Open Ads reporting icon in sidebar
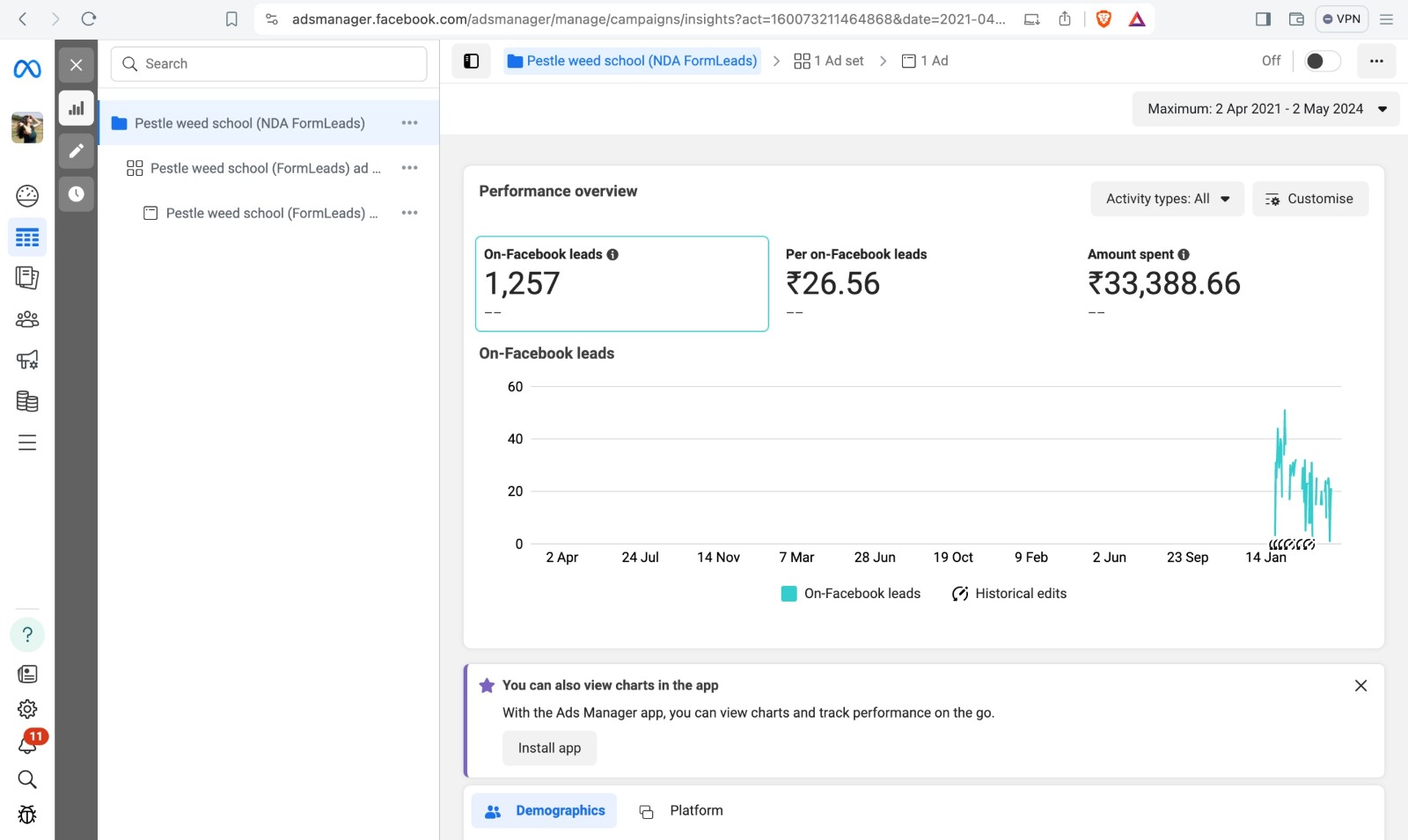The width and height of the screenshot is (1408, 840). 27,278
